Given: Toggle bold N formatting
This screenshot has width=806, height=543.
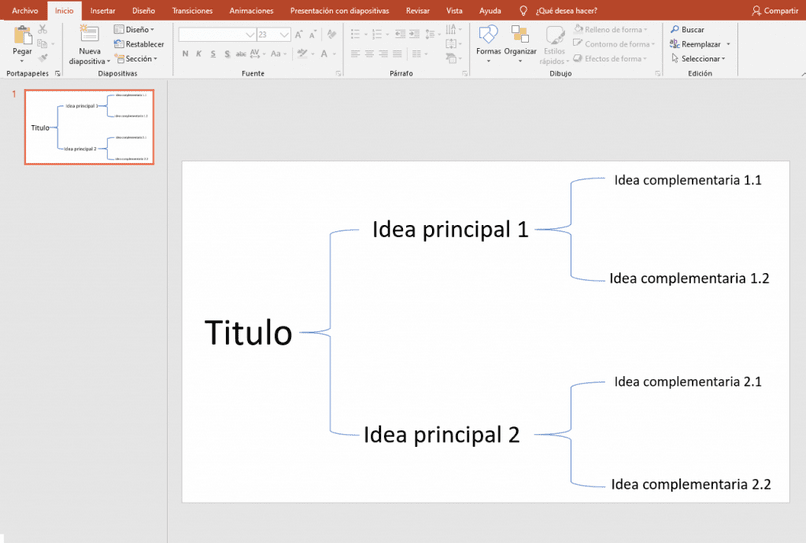Looking at the screenshot, I should (185, 53).
